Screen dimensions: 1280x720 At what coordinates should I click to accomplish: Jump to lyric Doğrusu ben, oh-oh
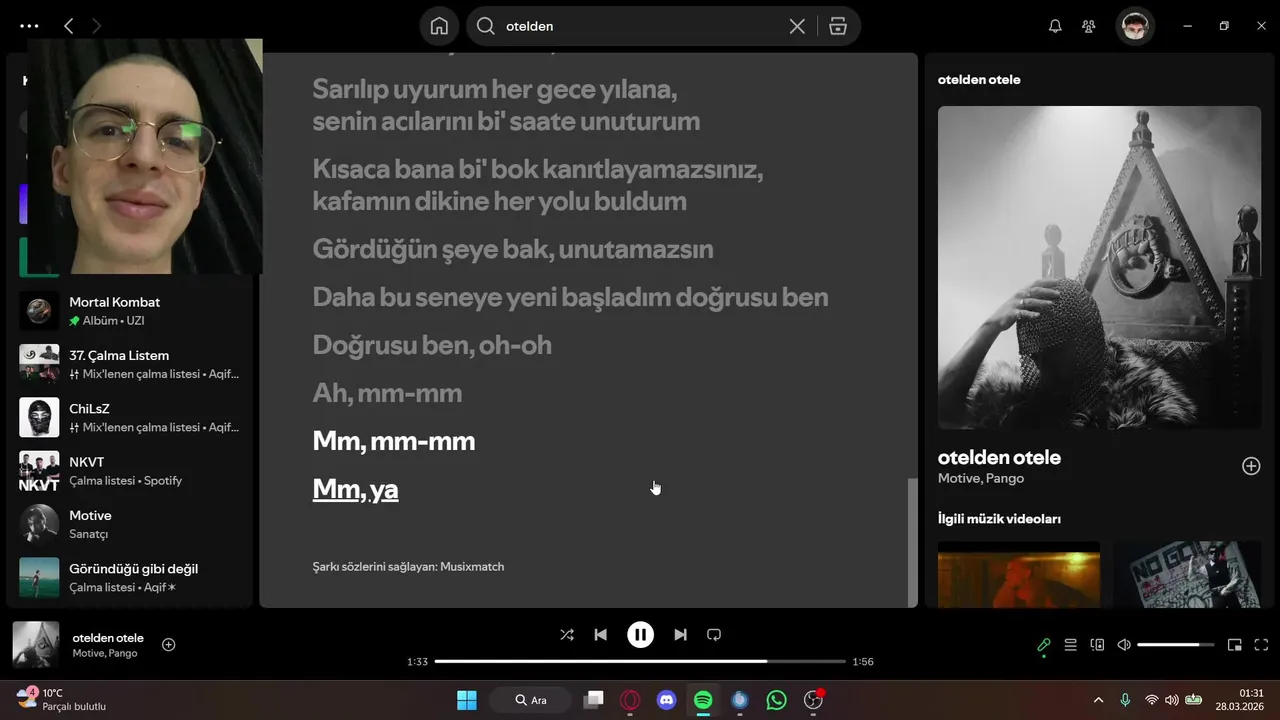click(x=432, y=345)
